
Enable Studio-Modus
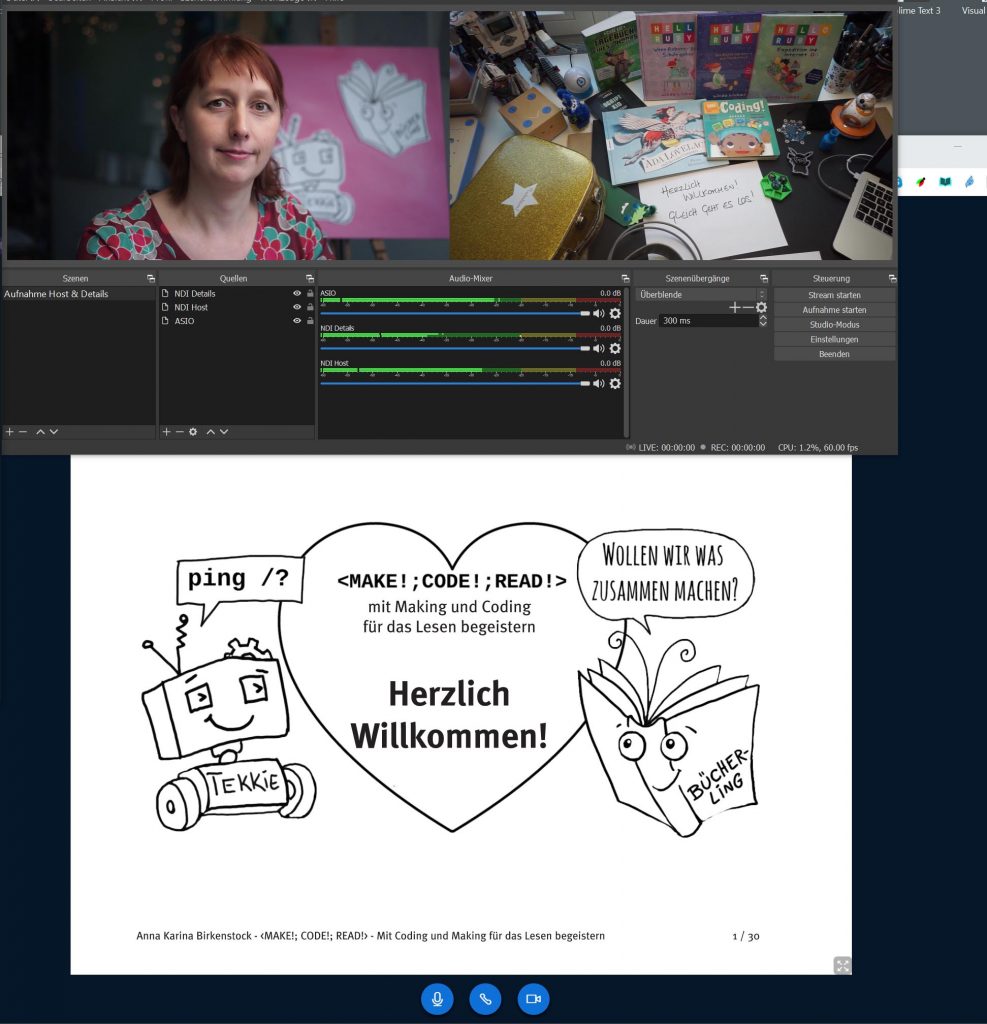[834, 325]
